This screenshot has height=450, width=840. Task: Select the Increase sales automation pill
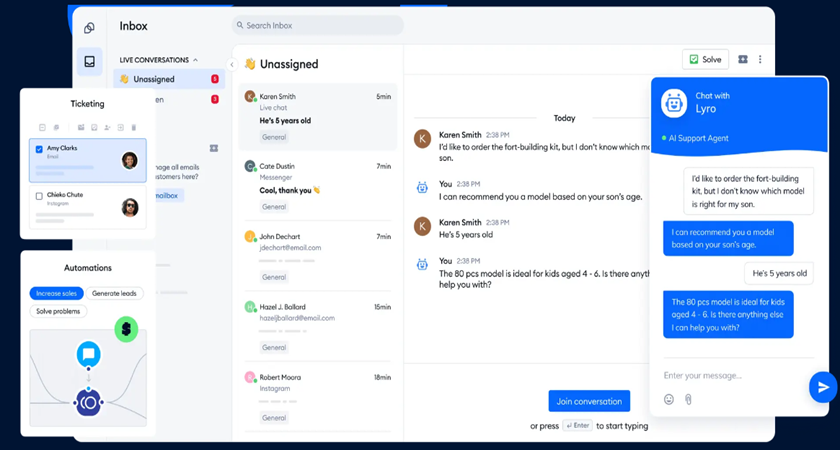click(x=56, y=293)
